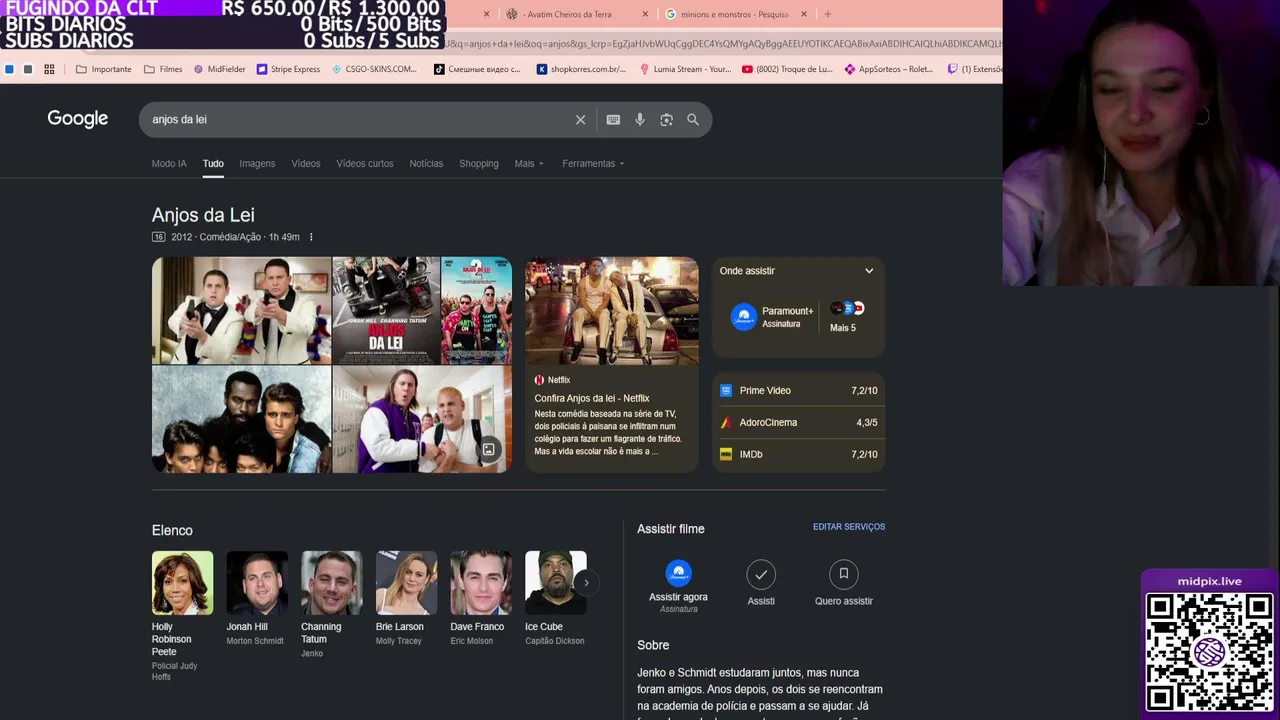Click the Assistir agora label
The image size is (1280, 720).
pyautogui.click(x=678, y=597)
